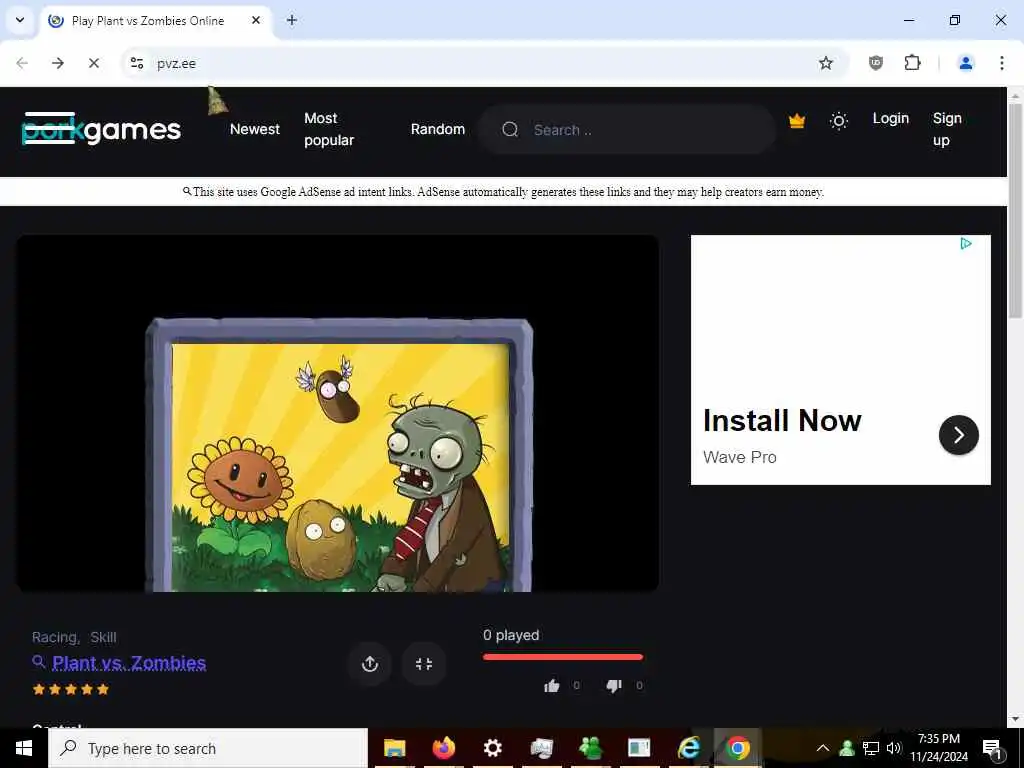The width and height of the screenshot is (1024, 768).
Task: Click the pvz.ee address bar URL
Action: (x=176, y=63)
